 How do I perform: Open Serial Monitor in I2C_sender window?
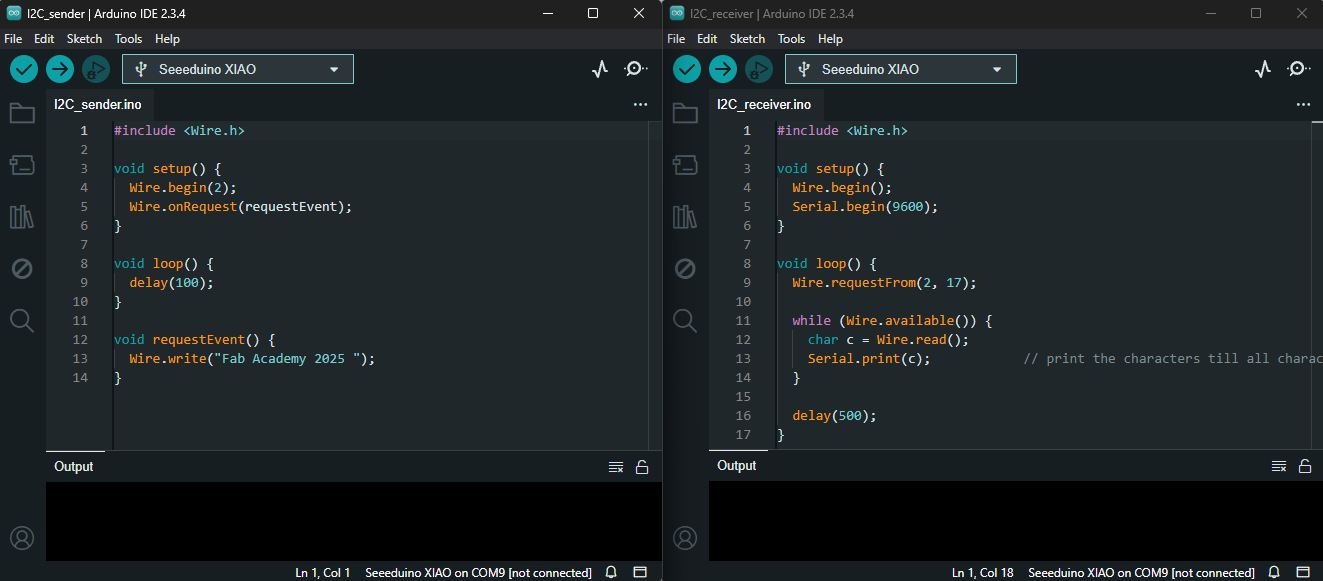point(636,69)
